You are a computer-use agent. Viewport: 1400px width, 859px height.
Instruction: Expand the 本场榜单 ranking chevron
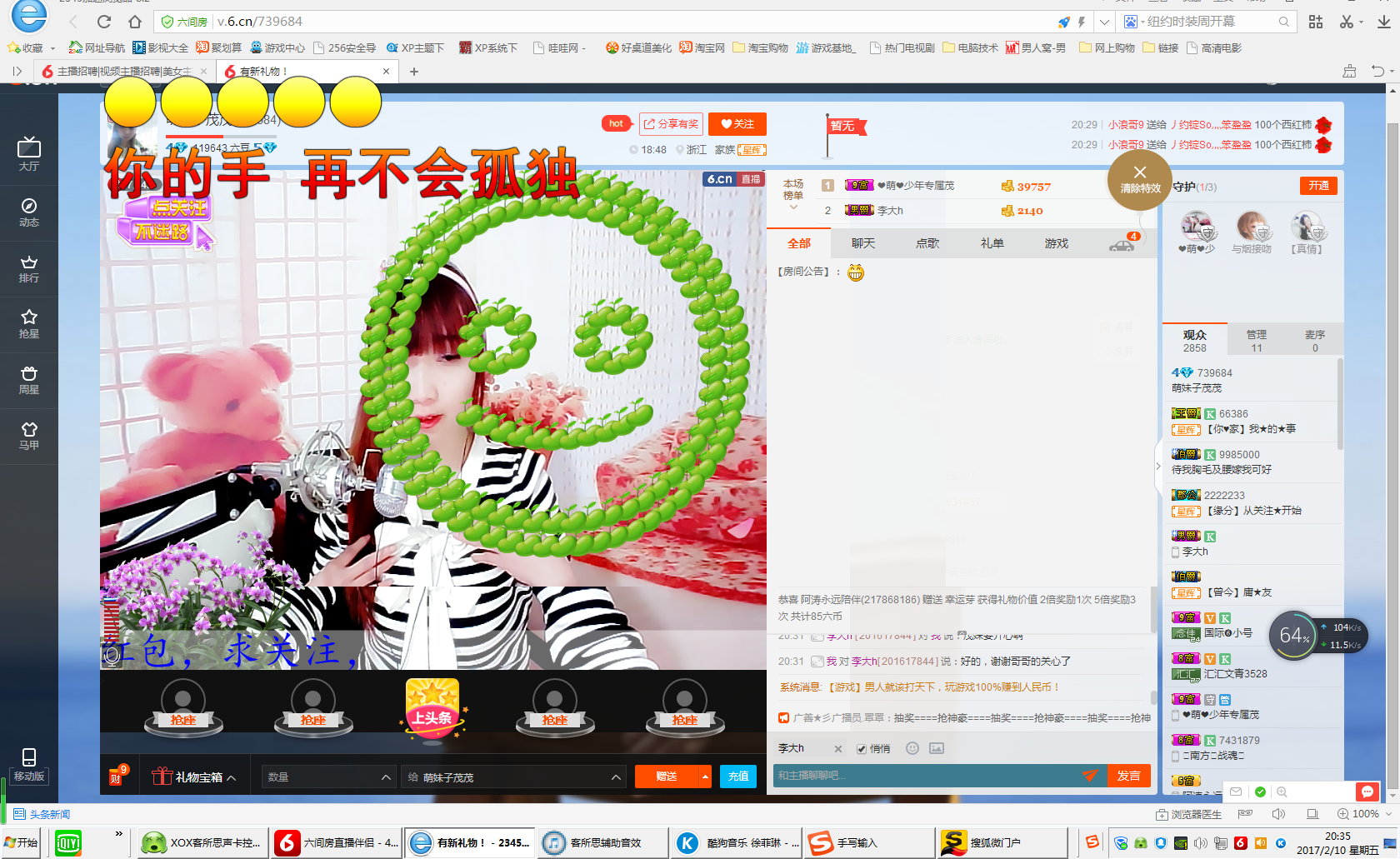pyautogui.click(x=793, y=207)
